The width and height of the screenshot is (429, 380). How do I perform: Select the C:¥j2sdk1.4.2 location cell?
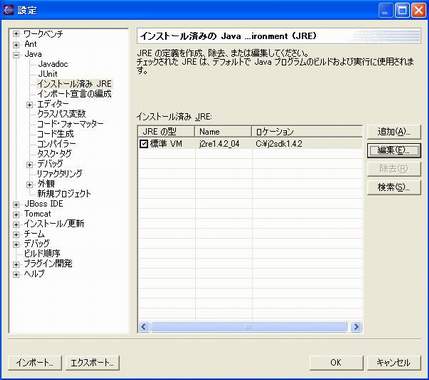(x=279, y=144)
